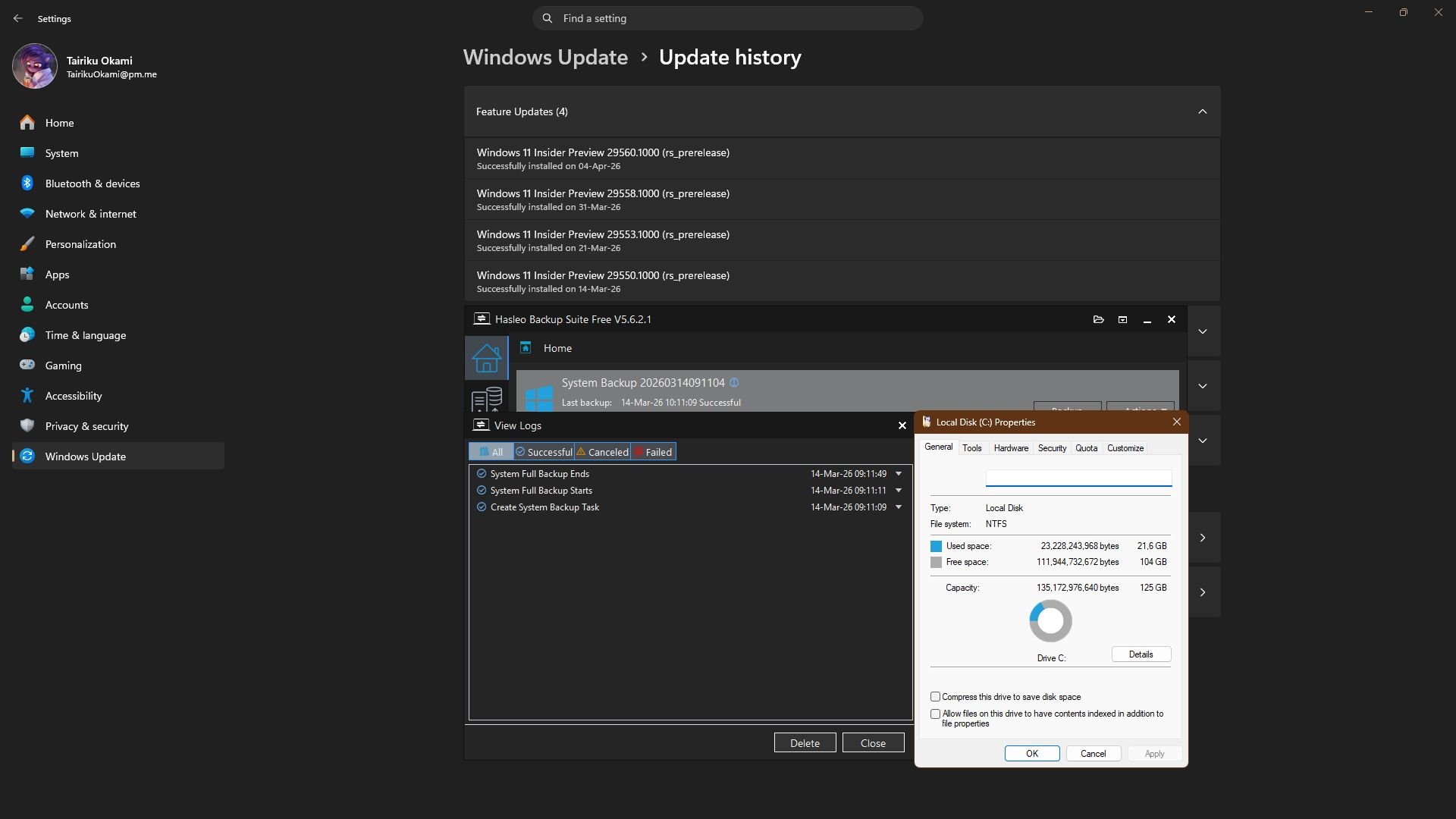Image resolution: width=1456 pixels, height=819 pixels.
Task: Click OK in Local Disk Properties
Action: [x=1032, y=754]
